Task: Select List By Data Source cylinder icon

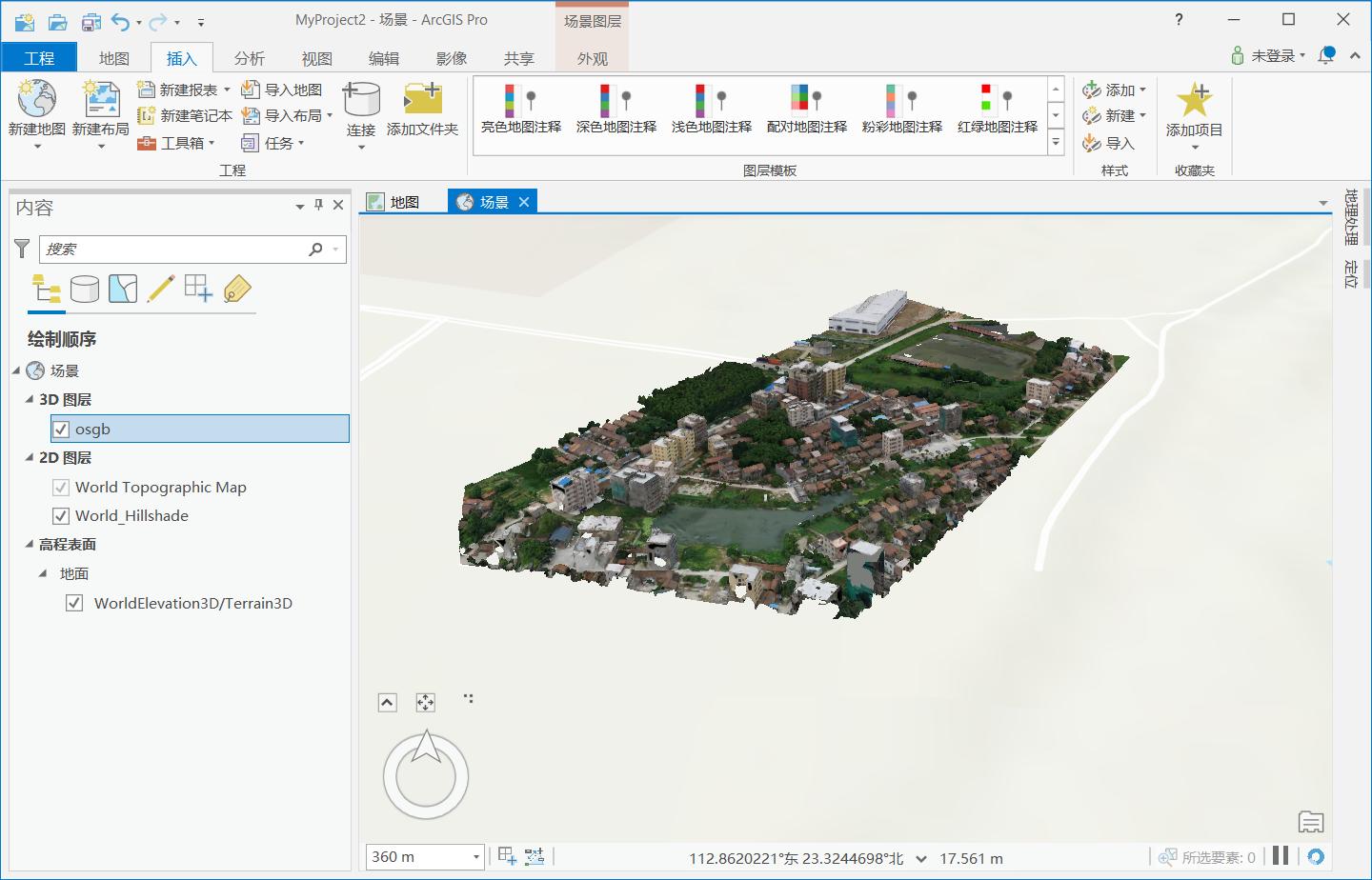Action: pyautogui.click(x=85, y=289)
